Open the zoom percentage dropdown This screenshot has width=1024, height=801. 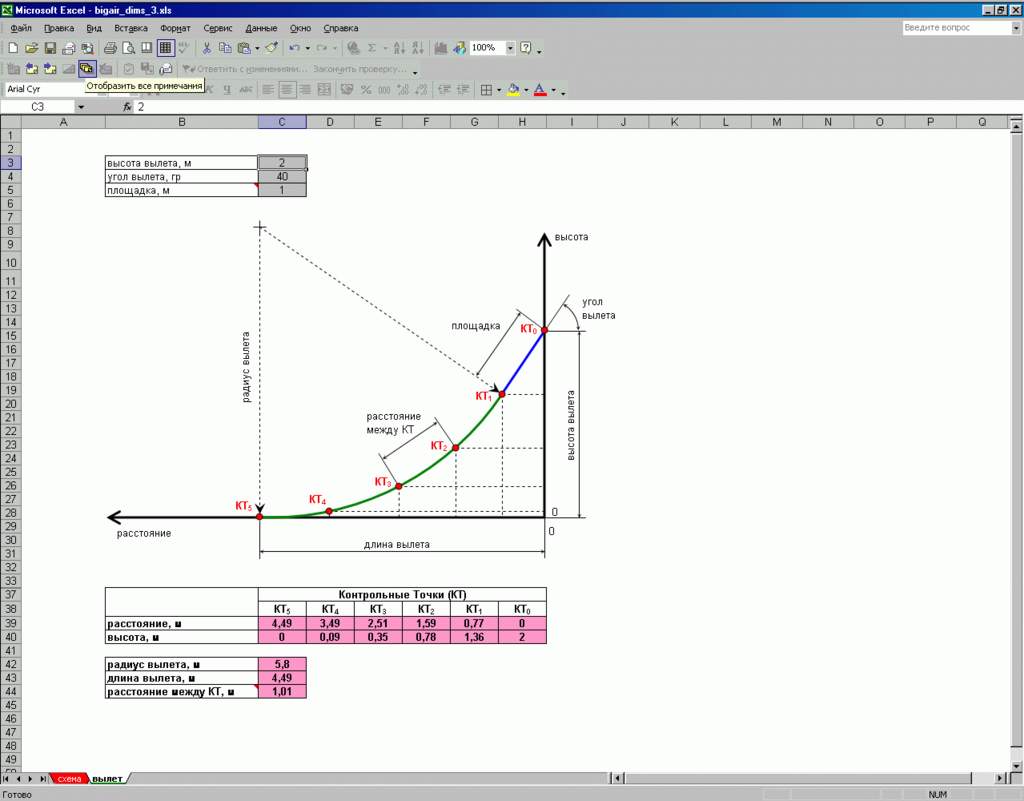tap(510, 48)
